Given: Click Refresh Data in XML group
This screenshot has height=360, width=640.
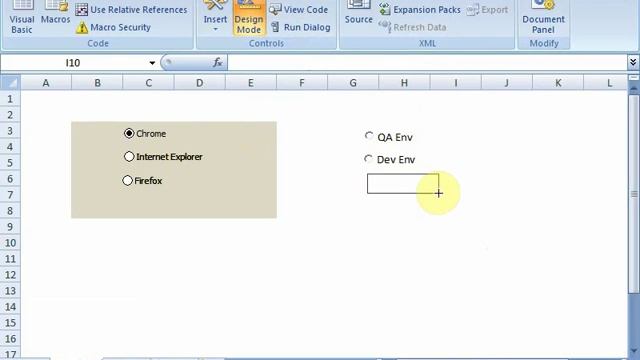Looking at the screenshot, I should pos(412,27).
